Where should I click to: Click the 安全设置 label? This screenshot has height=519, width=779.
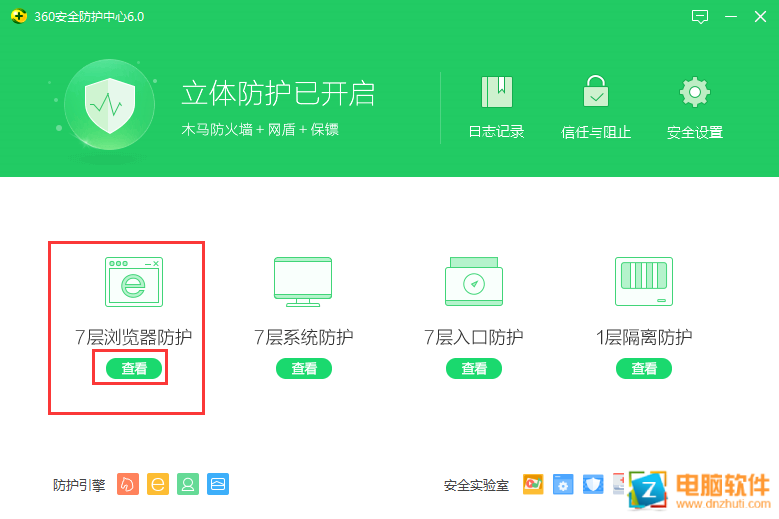point(695,132)
